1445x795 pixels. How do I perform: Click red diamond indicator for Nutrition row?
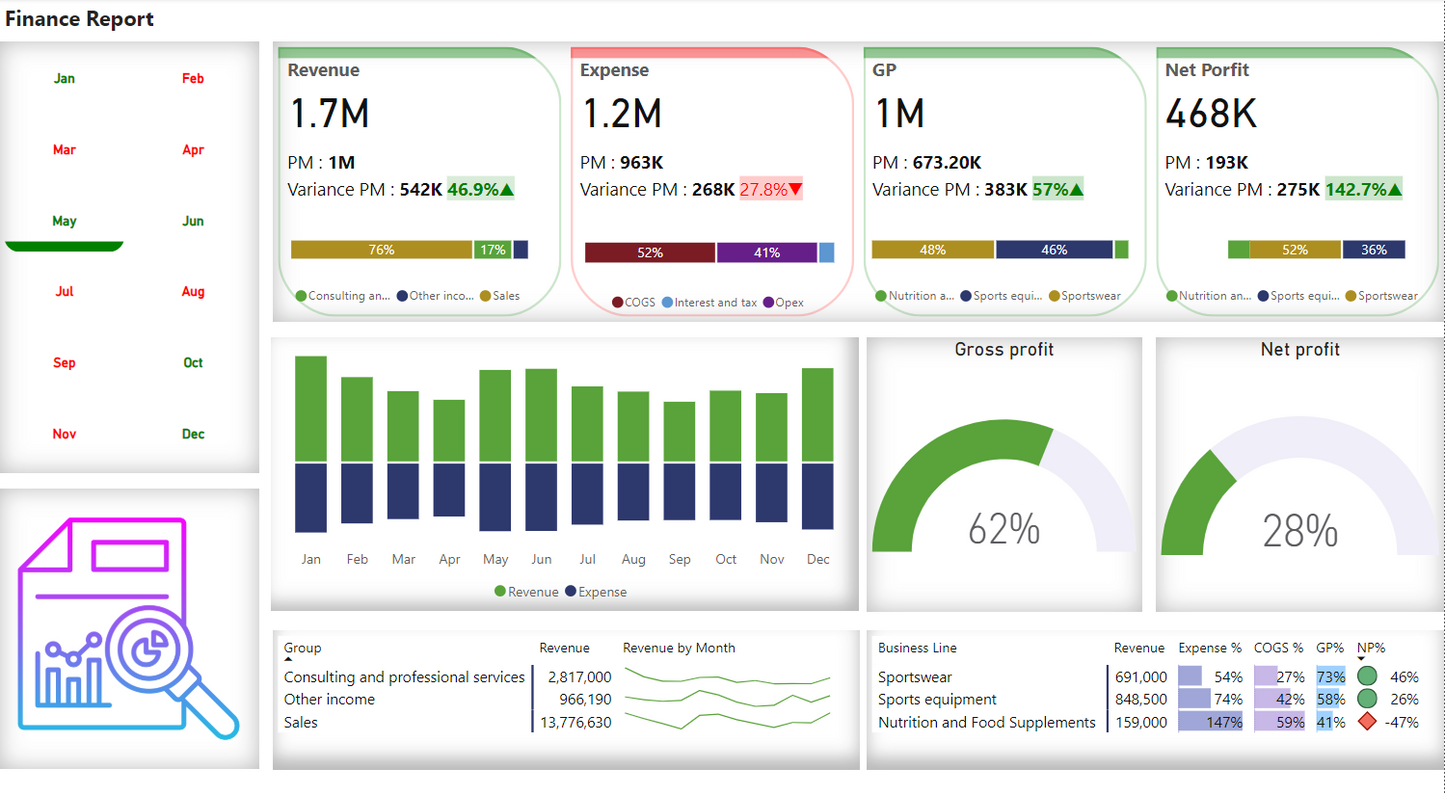[x=1367, y=722]
